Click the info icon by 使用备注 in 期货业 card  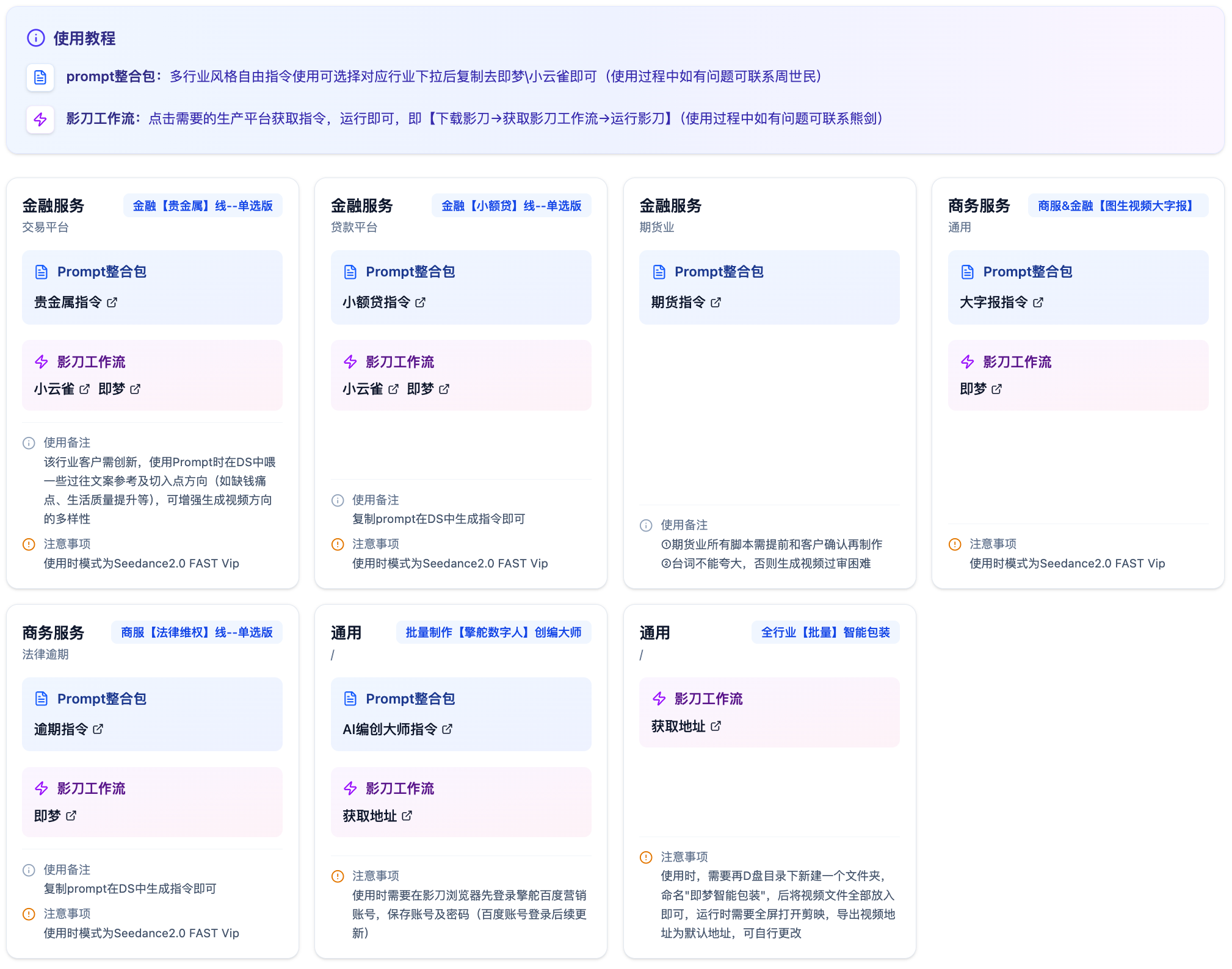point(646,525)
